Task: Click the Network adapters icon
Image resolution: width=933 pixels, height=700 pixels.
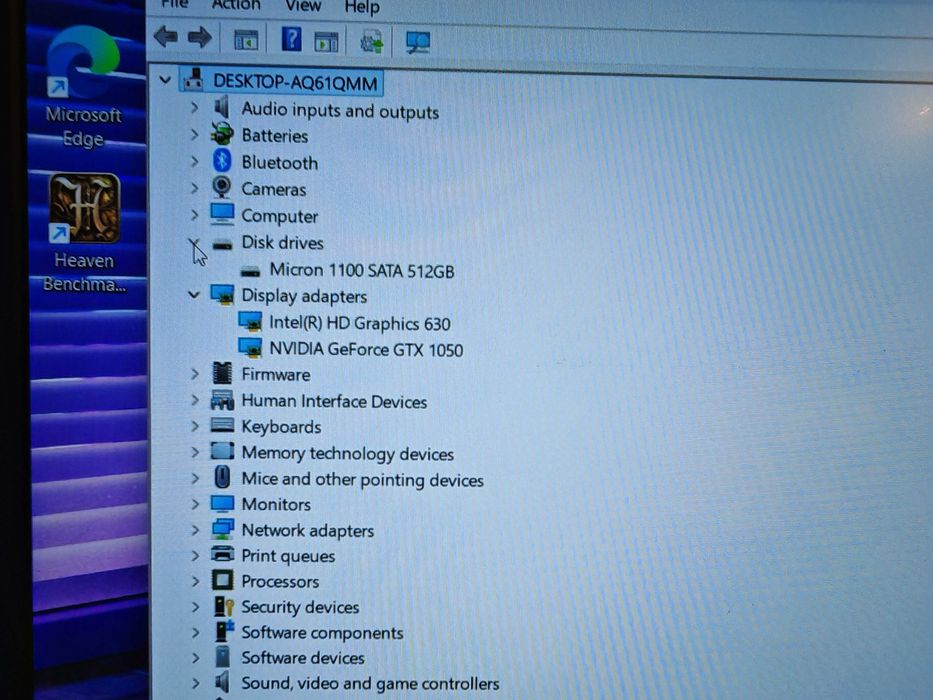Action: [223, 529]
